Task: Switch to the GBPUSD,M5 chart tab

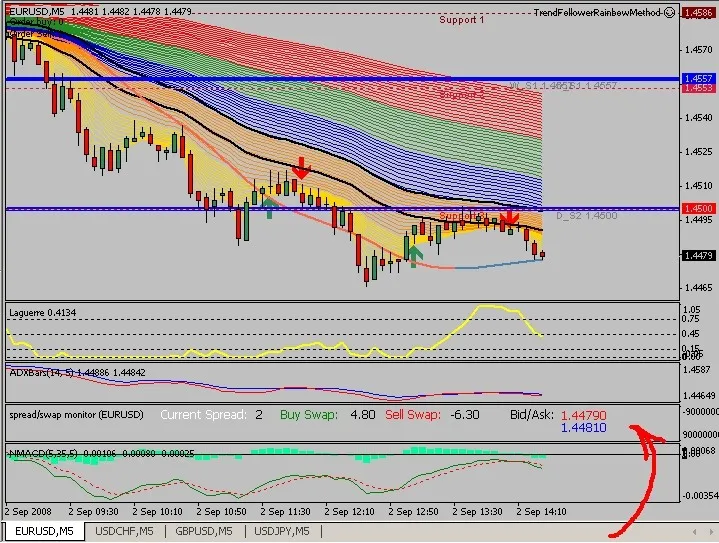Action: 205,531
